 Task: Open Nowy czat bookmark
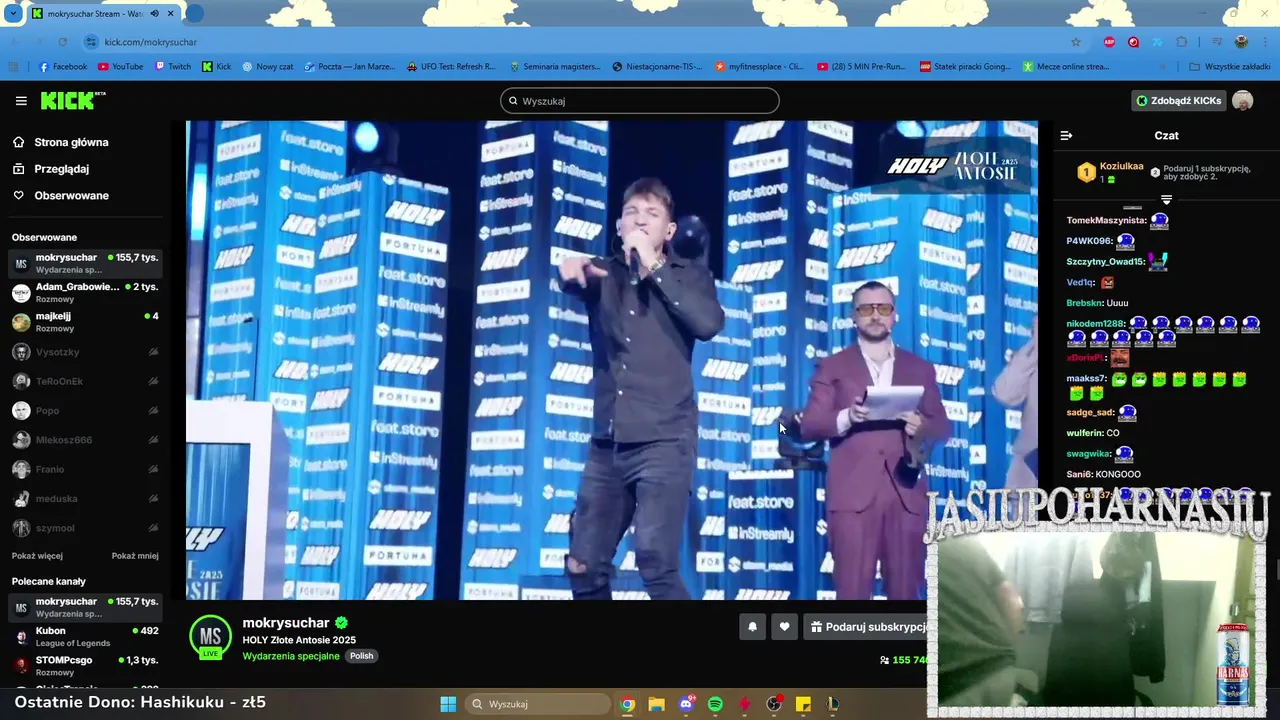click(267, 67)
